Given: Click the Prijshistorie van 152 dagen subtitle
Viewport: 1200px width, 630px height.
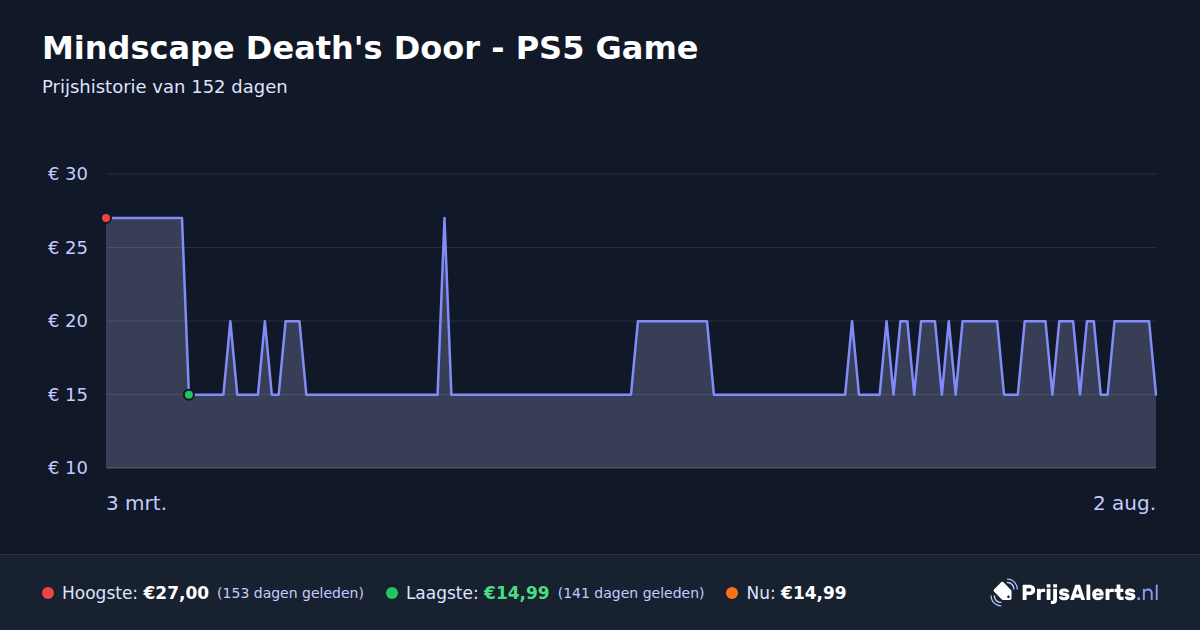Looking at the screenshot, I should click(x=165, y=87).
